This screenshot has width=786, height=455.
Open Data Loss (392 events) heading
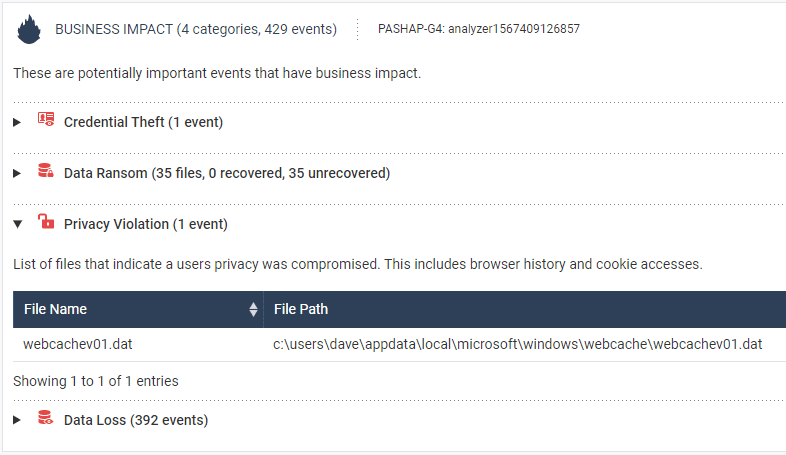(136, 420)
